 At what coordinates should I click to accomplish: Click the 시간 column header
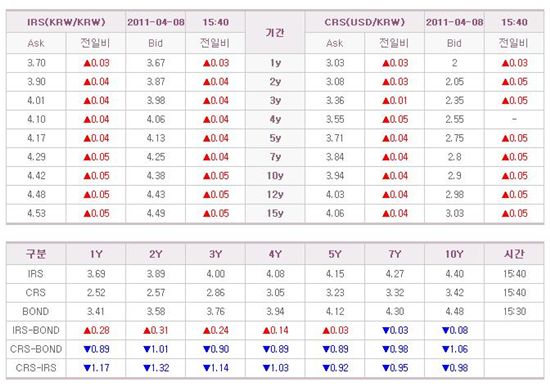(514, 254)
